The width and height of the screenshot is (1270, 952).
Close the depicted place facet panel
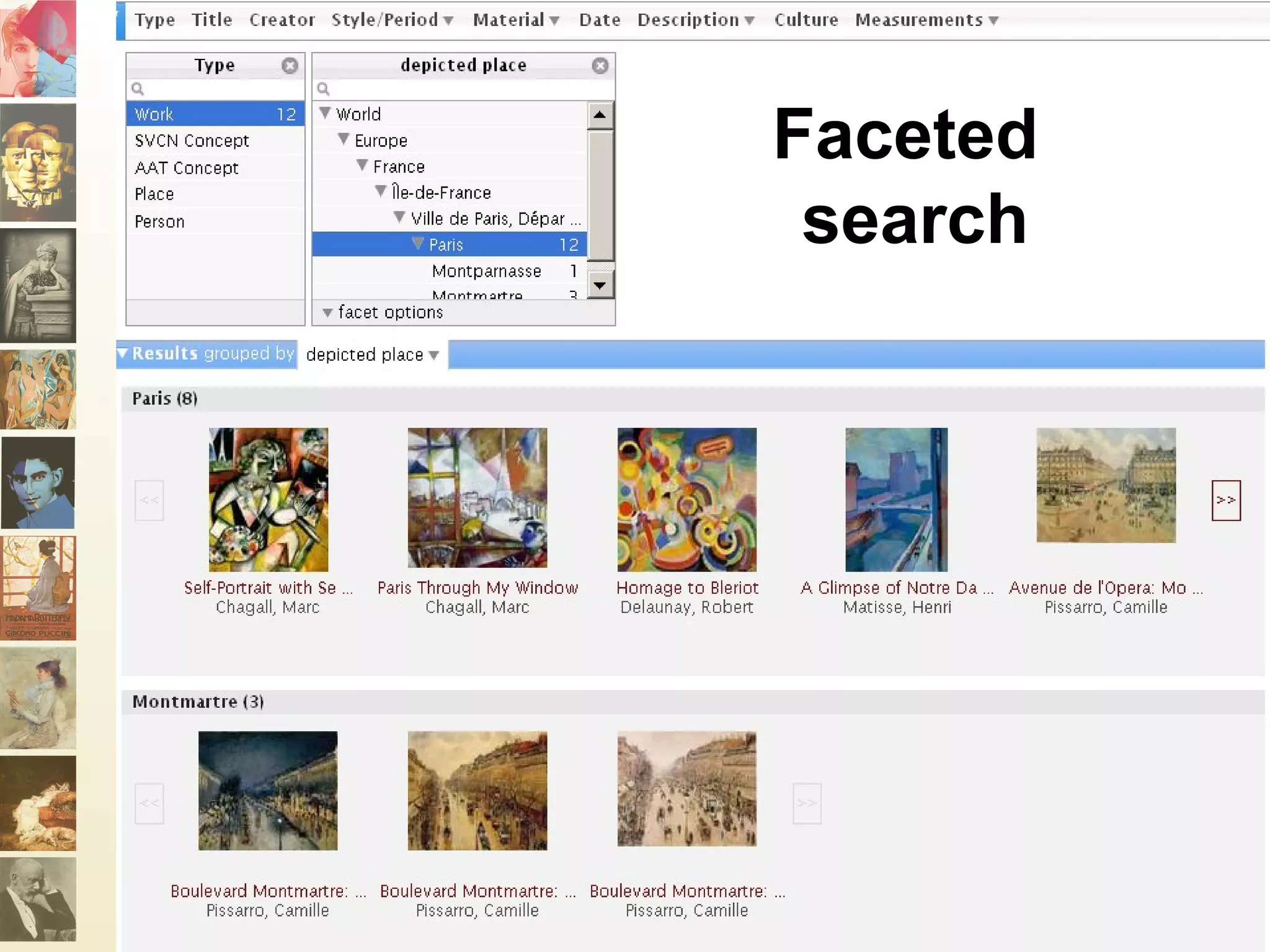click(600, 66)
